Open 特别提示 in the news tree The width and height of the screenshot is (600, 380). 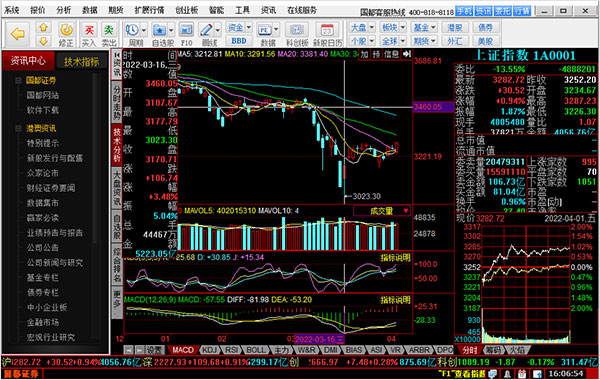43,143
